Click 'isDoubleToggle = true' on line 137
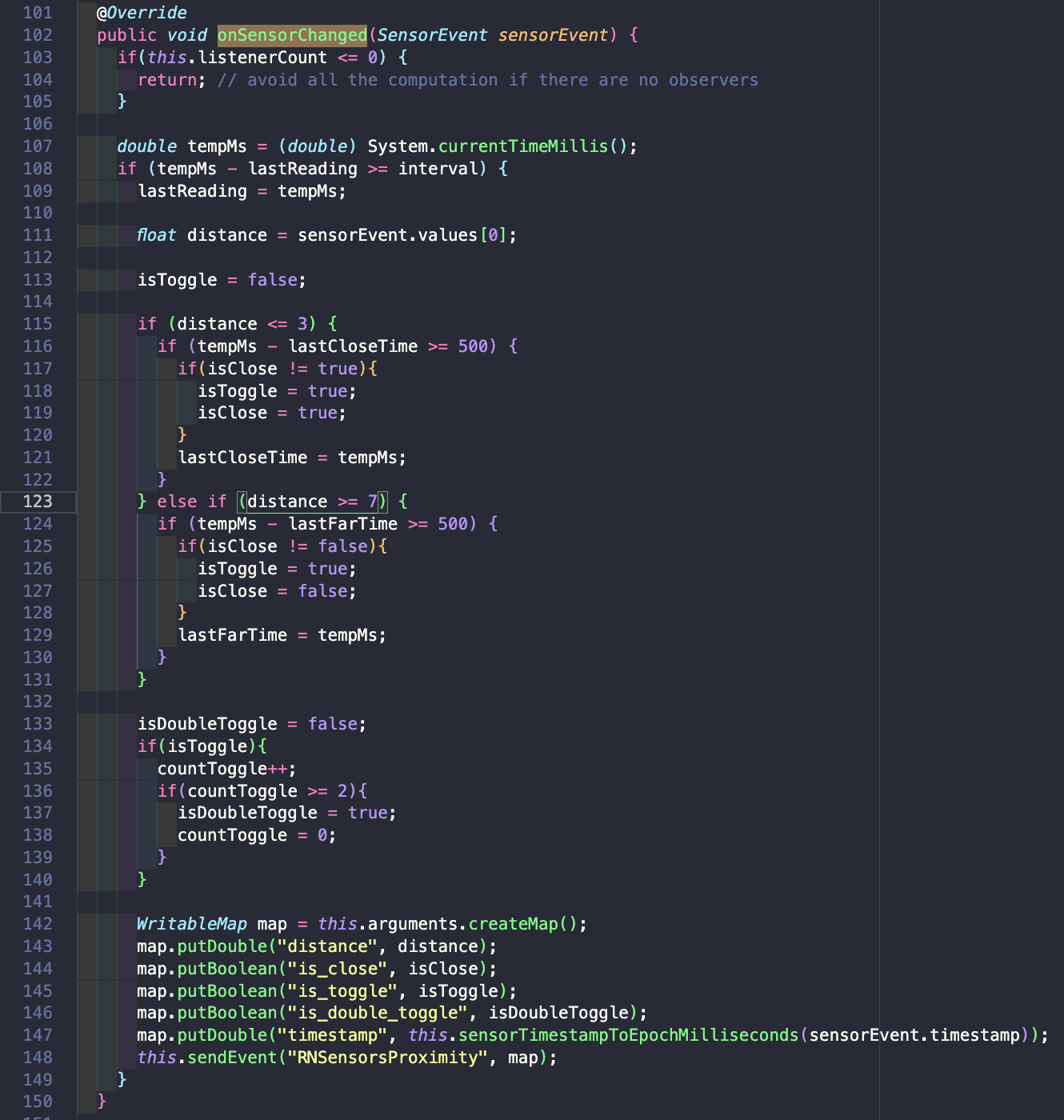This screenshot has width=1064, height=1120. click(x=282, y=813)
